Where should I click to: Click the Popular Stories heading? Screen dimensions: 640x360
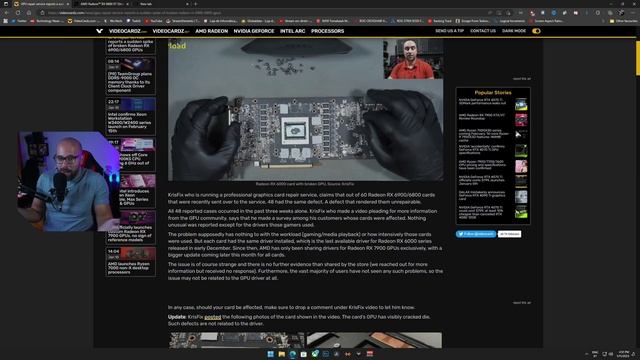pyautogui.click(x=493, y=93)
